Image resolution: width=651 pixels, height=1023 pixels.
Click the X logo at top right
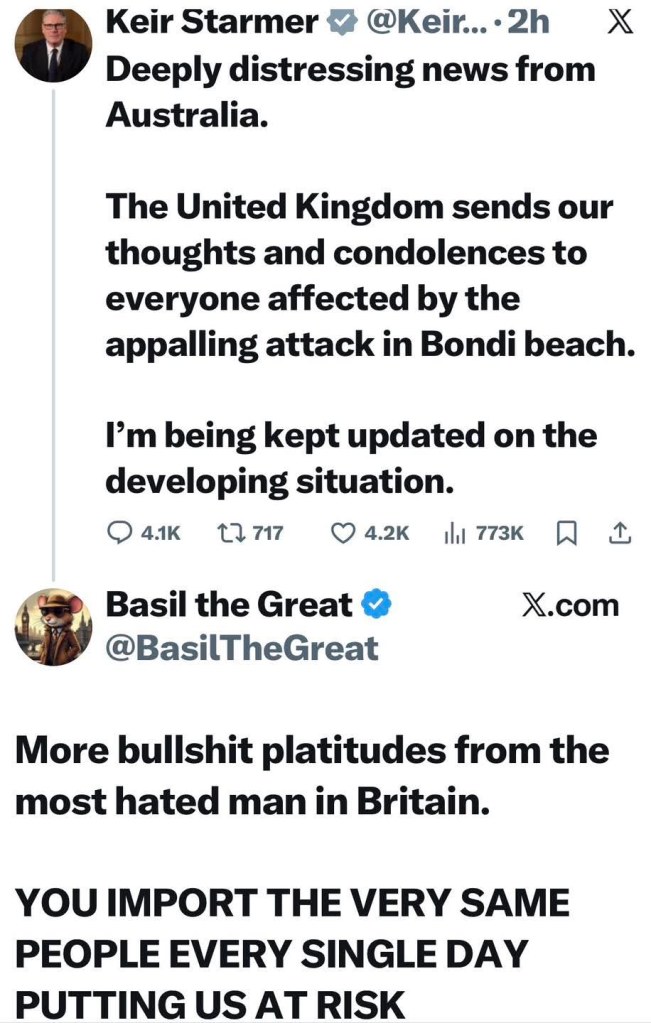tap(620, 23)
